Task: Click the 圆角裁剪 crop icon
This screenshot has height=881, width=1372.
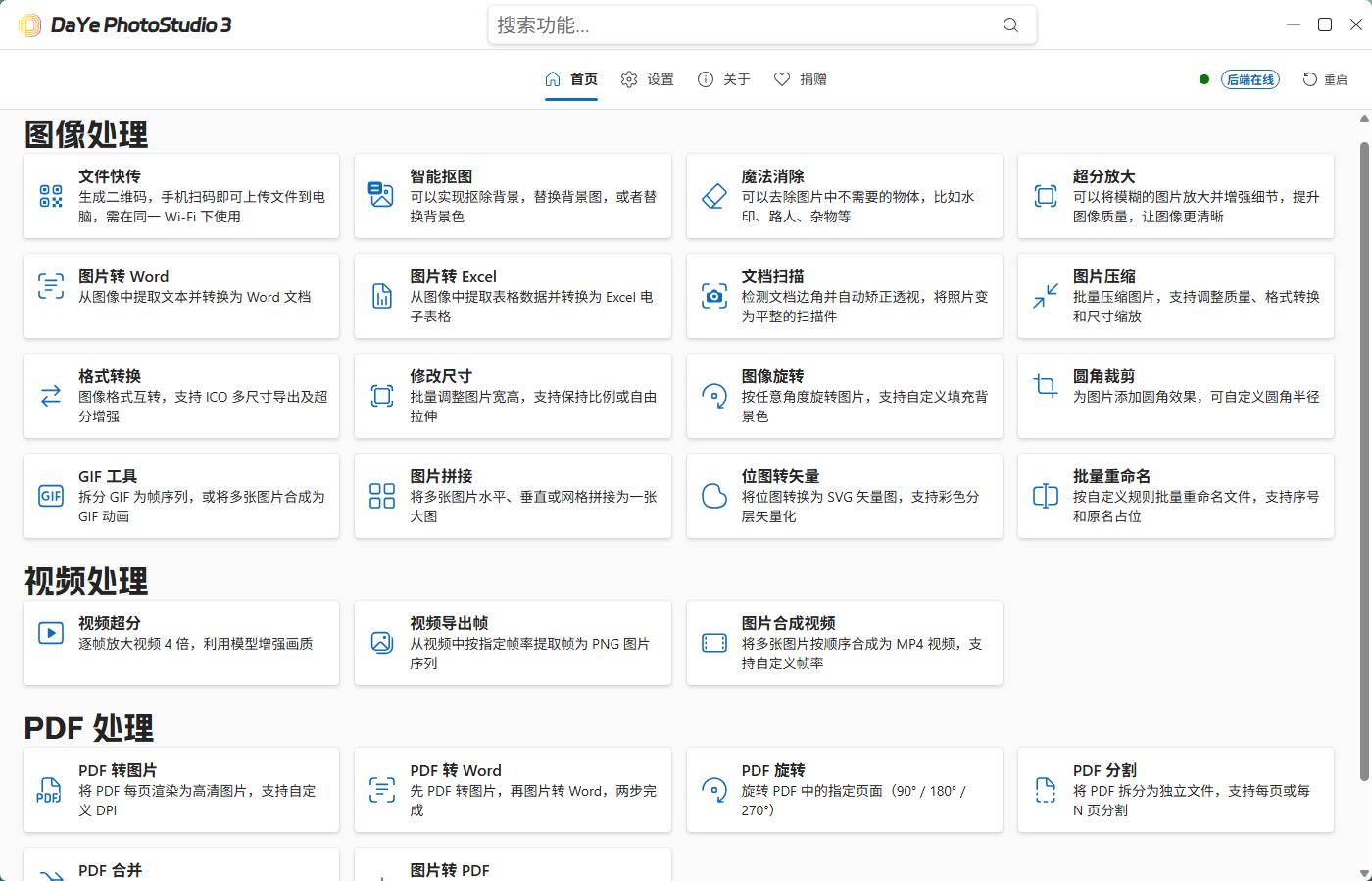Action: pyautogui.click(x=1046, y=386)
